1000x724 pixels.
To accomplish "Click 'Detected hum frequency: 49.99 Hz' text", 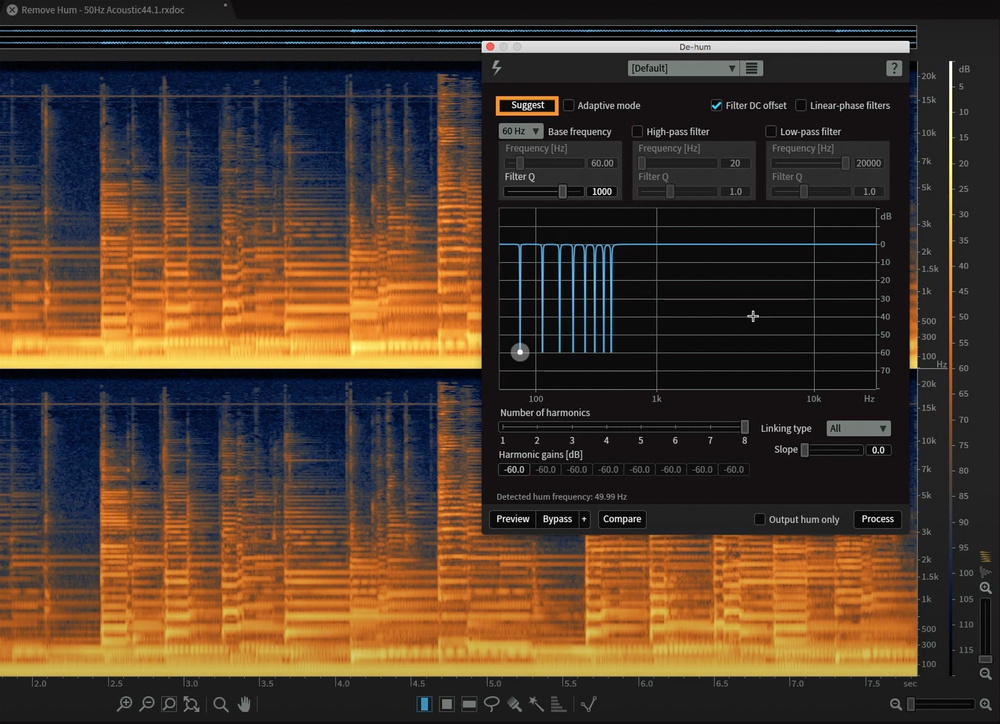I will coord(561,496).
